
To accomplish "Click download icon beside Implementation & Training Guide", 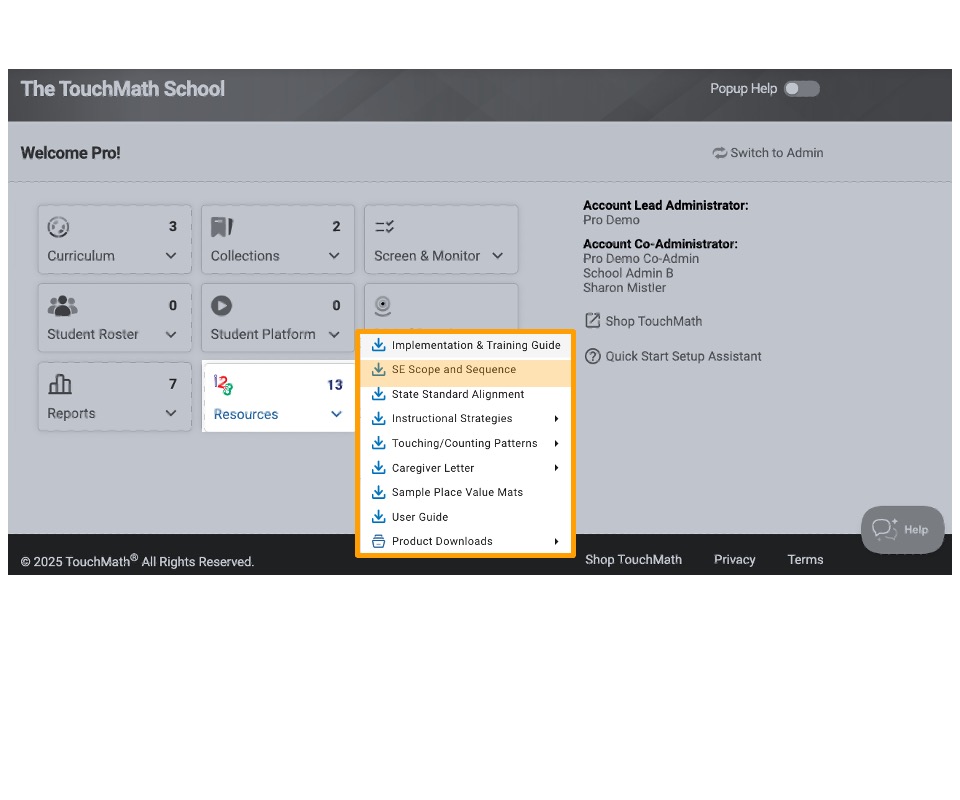I will 379,345.
